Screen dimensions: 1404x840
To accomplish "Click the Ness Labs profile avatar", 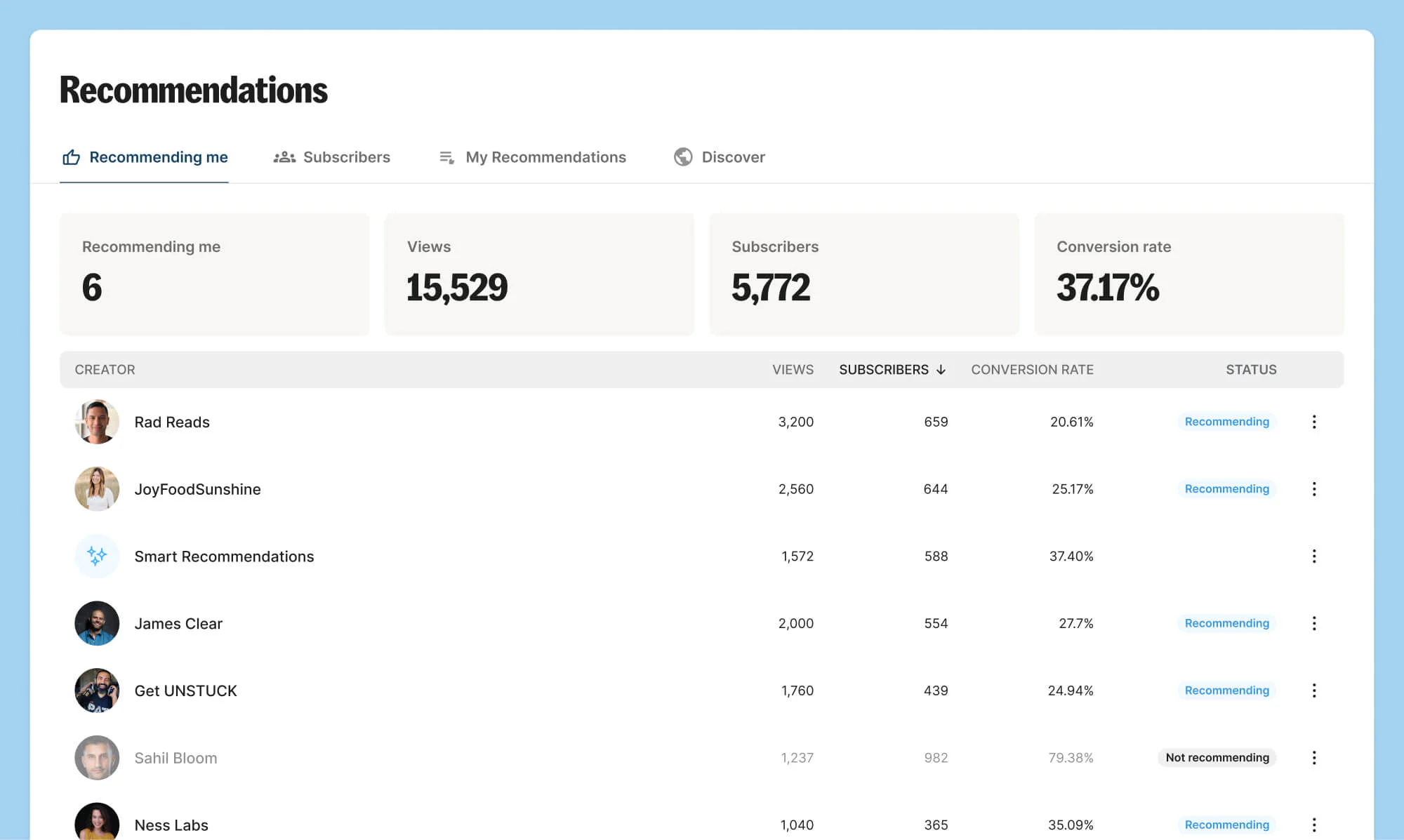I will click(97, 822).
